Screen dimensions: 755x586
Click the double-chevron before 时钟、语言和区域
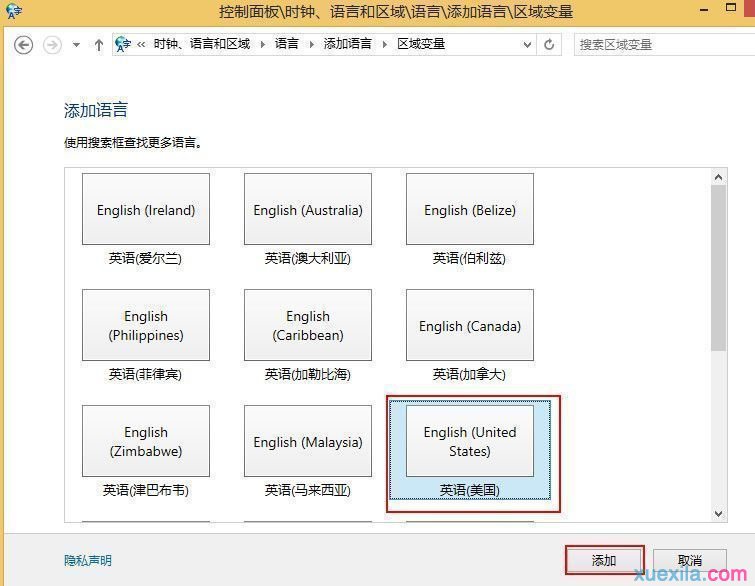141,44
